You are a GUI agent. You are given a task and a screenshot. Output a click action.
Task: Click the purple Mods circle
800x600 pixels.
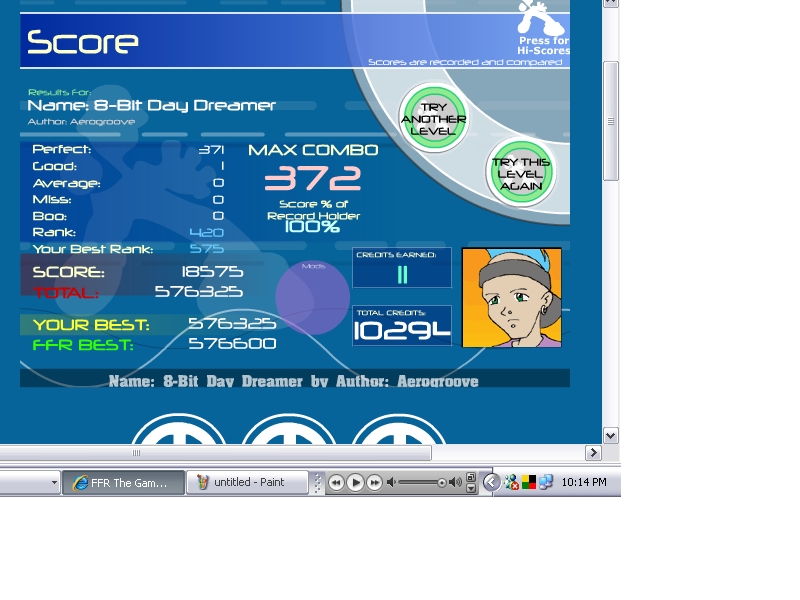point(313,297)
